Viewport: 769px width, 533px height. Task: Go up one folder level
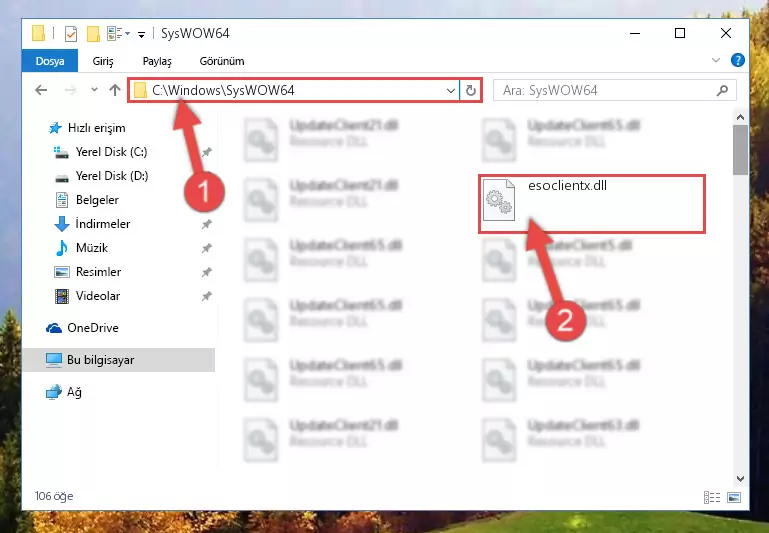point(115,90)
